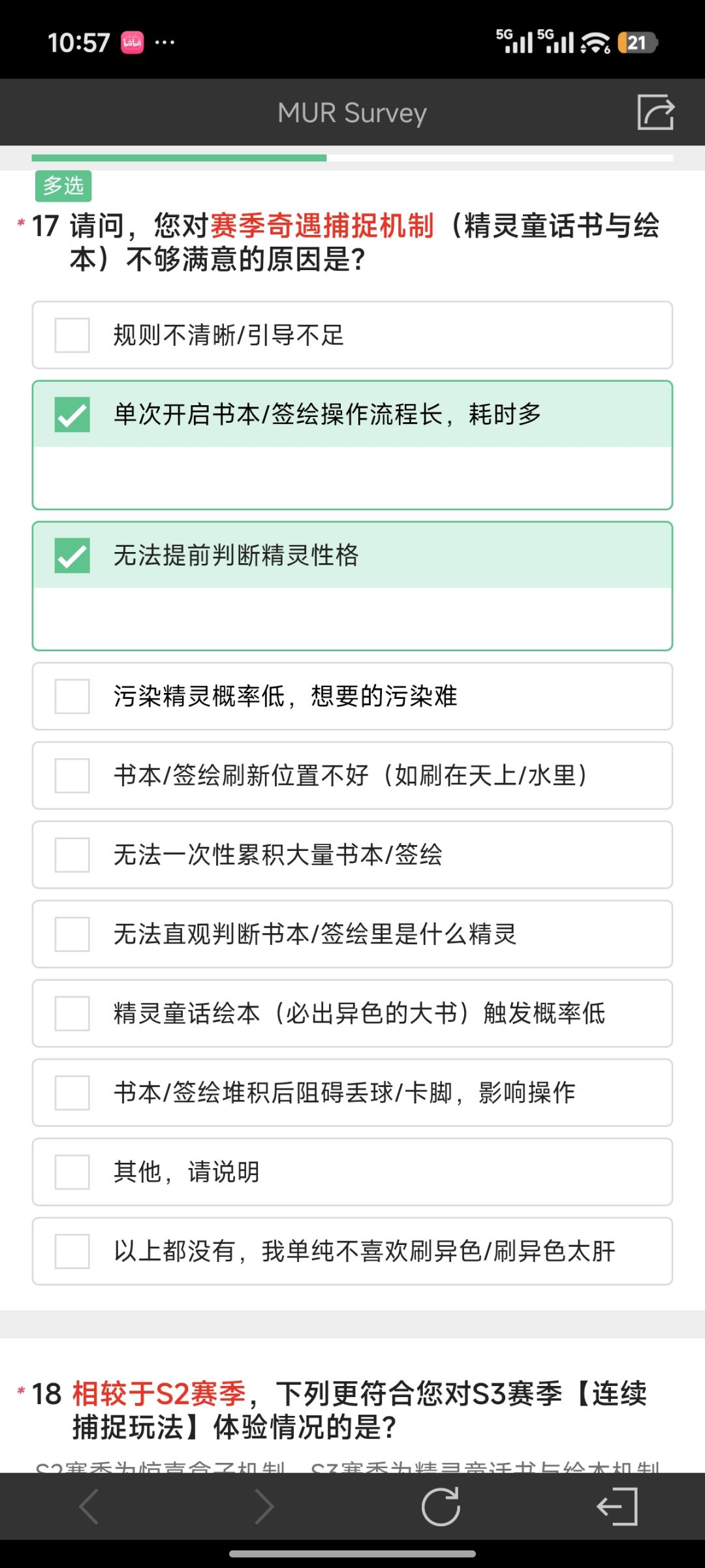
Task: Tap the WiFi status icon
Action: pos(595,43)
